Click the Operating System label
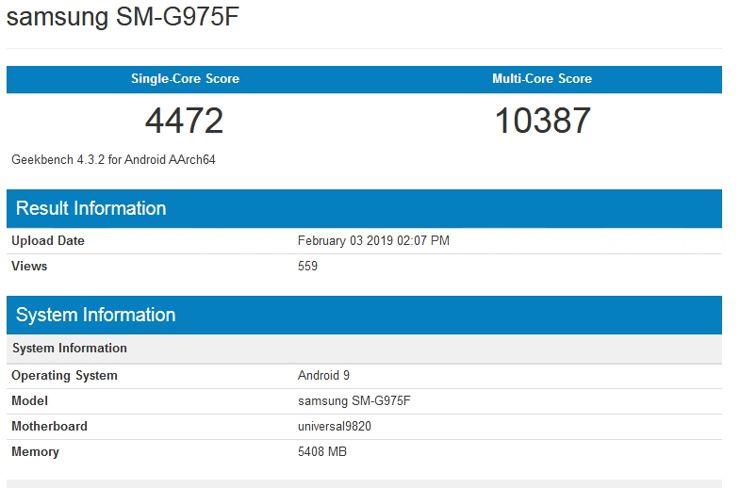This screenshot has height=488, width=740. click(64, 376)
